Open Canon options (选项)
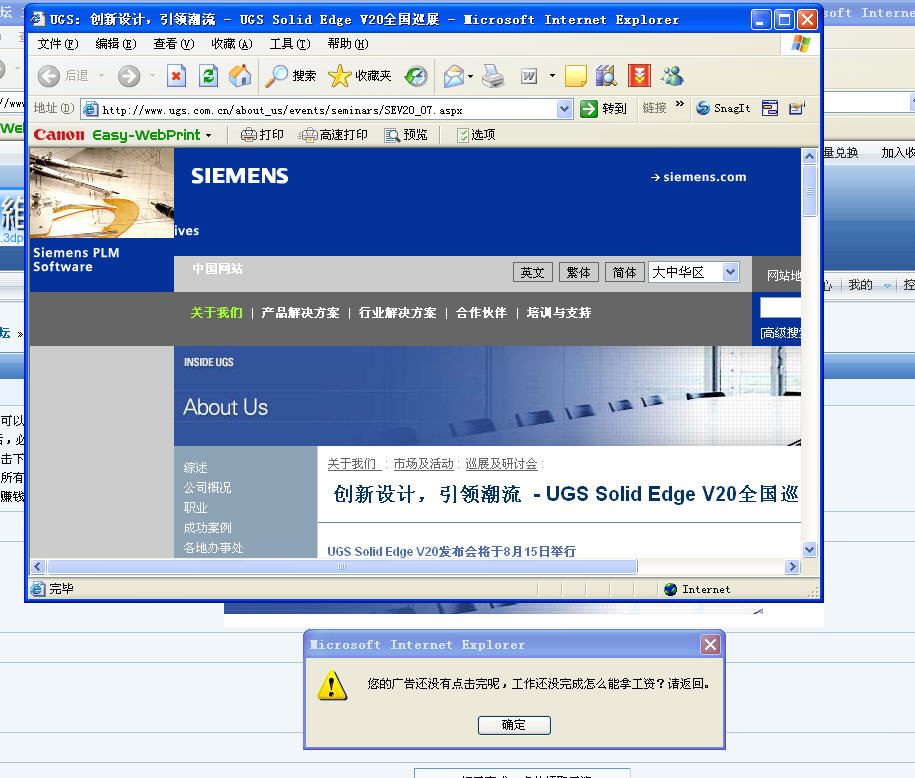 pyautogui.click(x=476, y=135)
